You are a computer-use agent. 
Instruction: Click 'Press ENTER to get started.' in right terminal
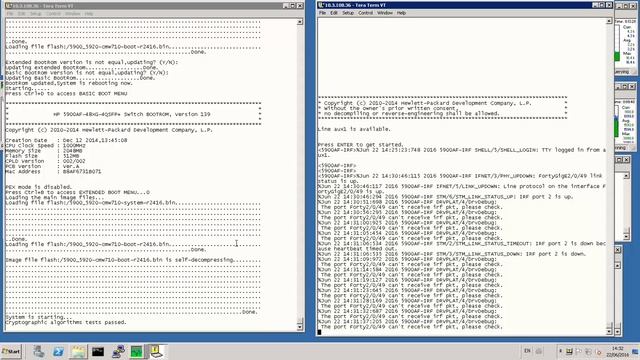(x=360, y=144)
